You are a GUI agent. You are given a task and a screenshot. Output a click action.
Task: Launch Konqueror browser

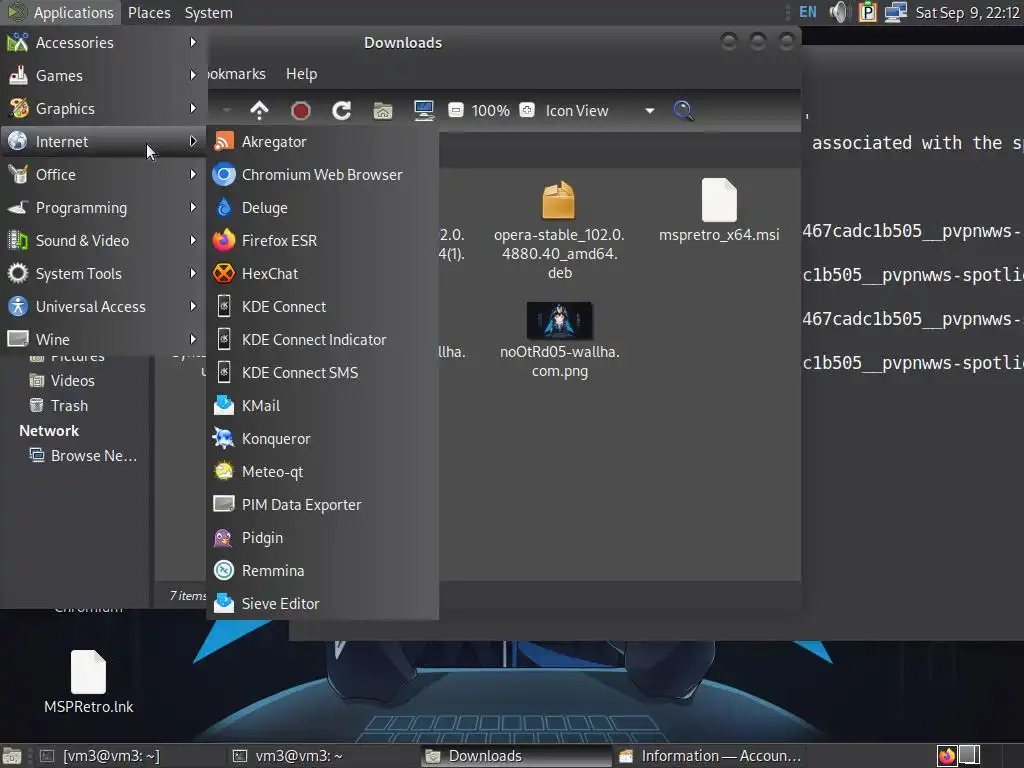322,438
